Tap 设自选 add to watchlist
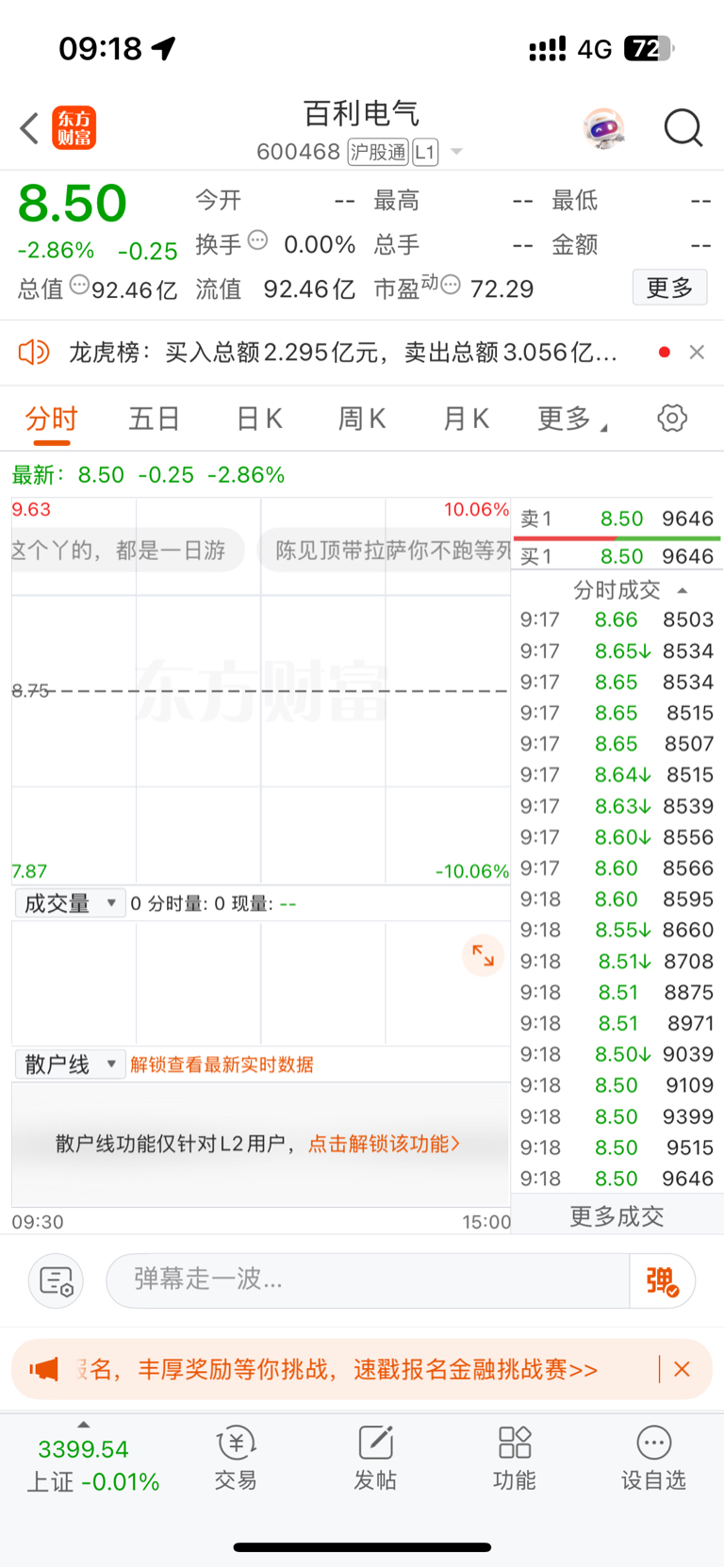The width and height of the screenshot is (724, 1568). (x=653, y=1458)
